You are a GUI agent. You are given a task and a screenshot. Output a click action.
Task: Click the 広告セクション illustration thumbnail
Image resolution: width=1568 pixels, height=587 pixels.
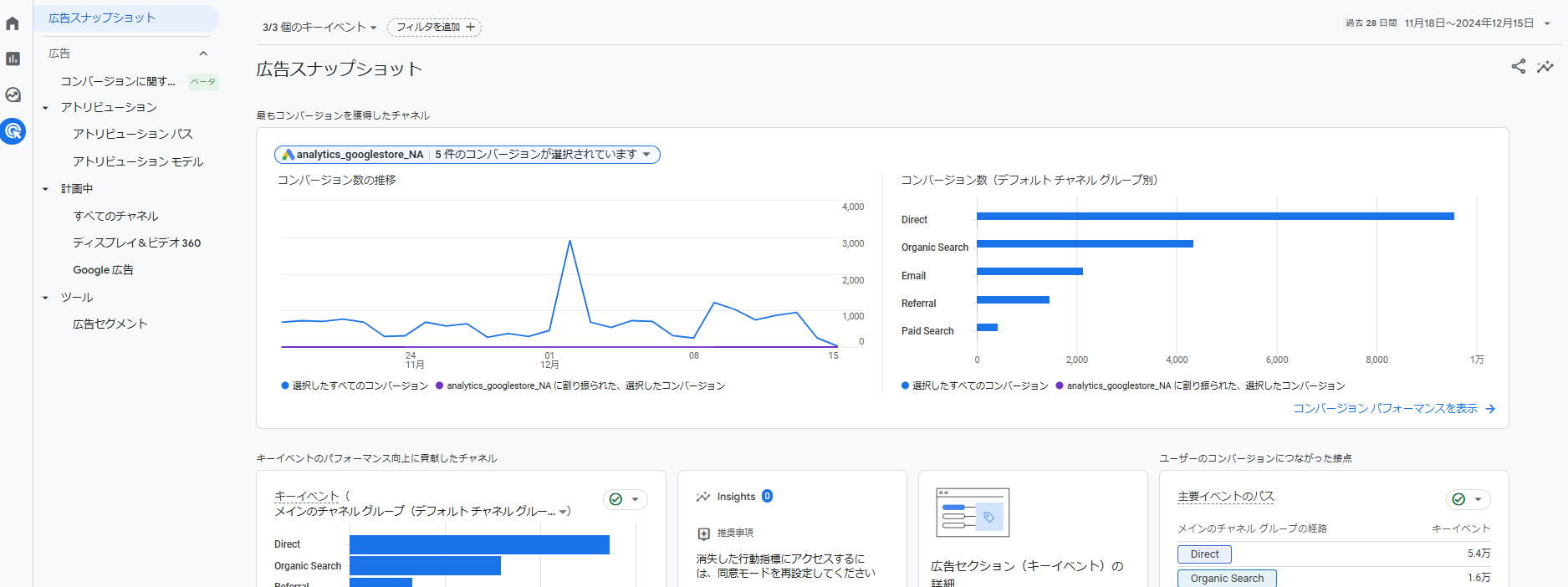click(x=973, y=513)
